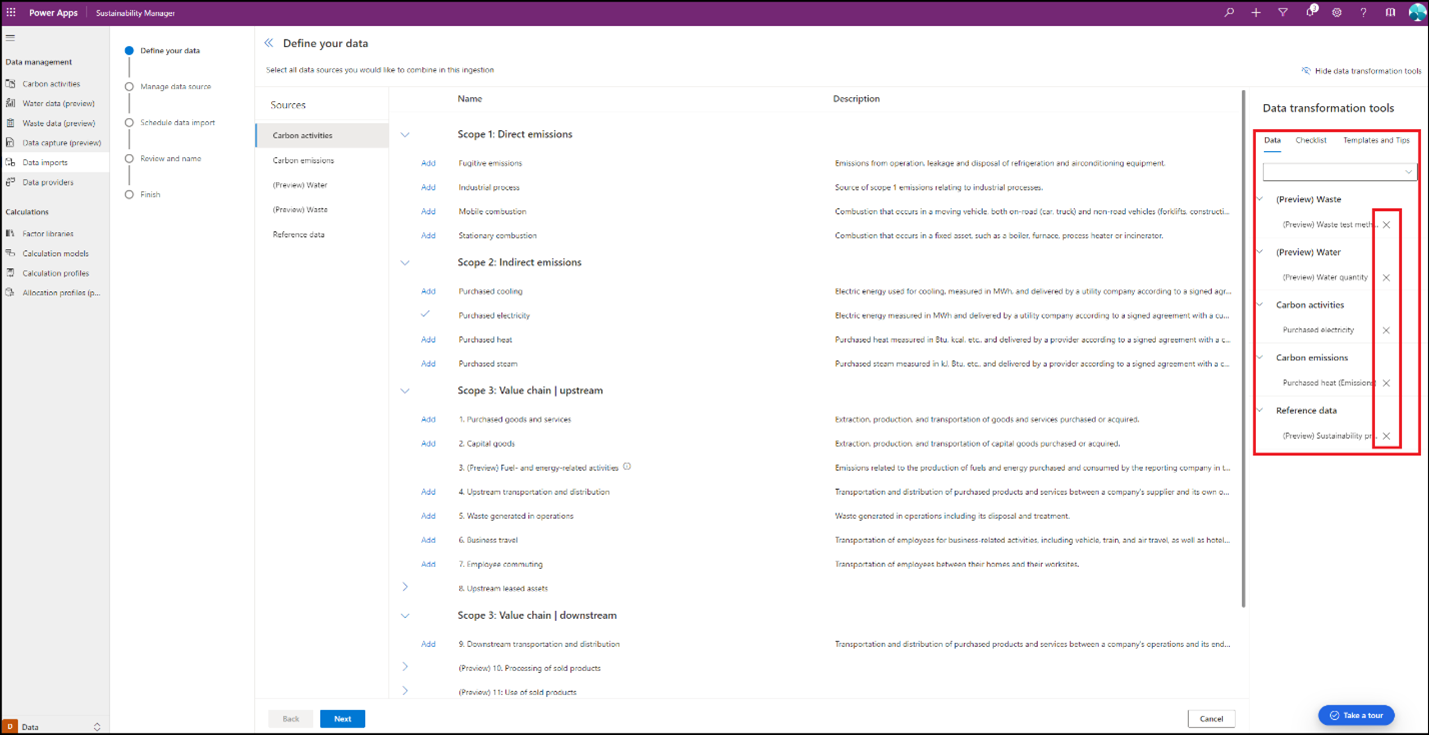This screenshot has height=735, width=1429.
Task: Click the Name column header
Action: pyautogui.click(x=470, y=99)
